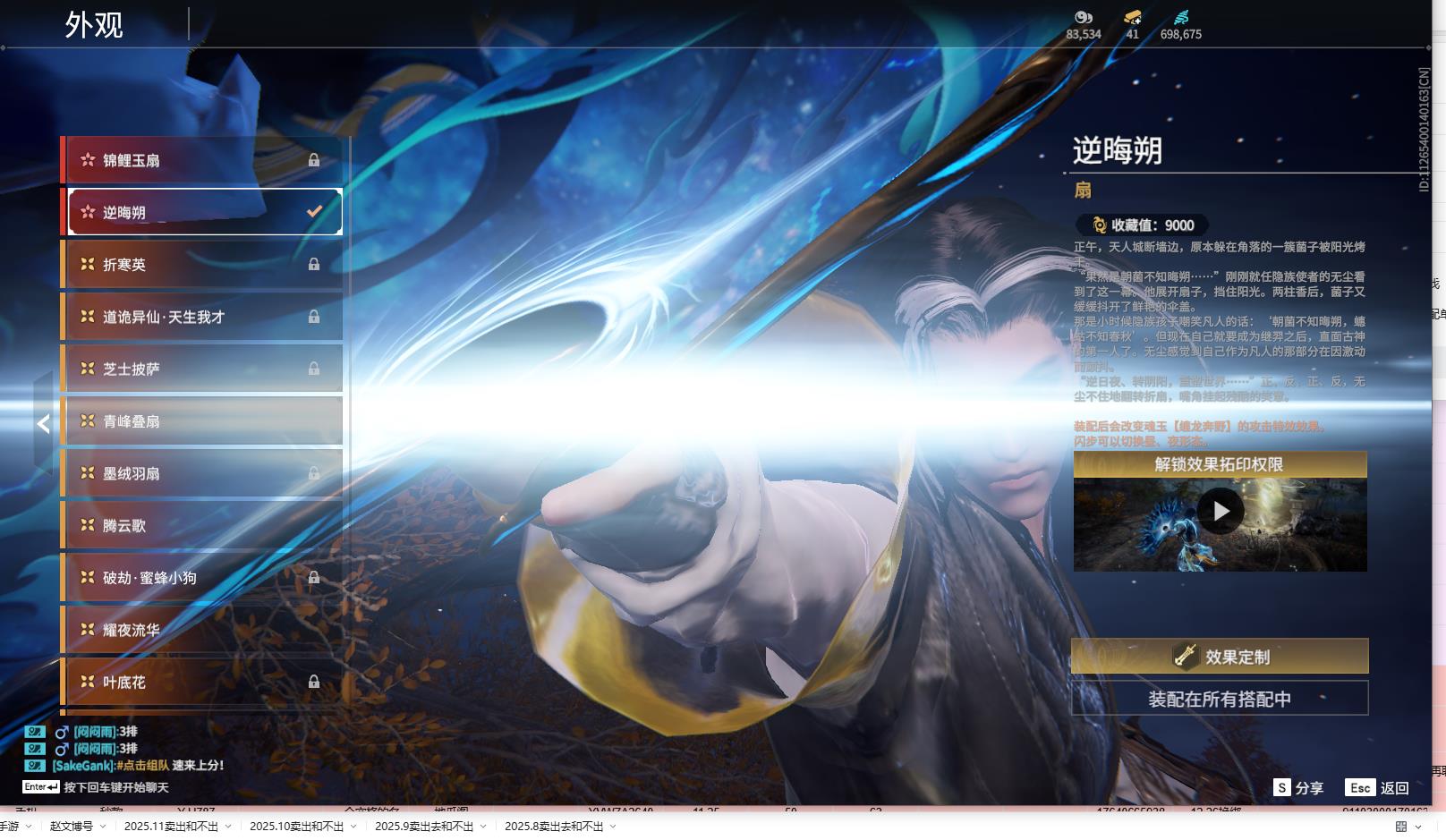Switch to the 2025.8卖出去和不出 sheet tab

coord(553,827)
